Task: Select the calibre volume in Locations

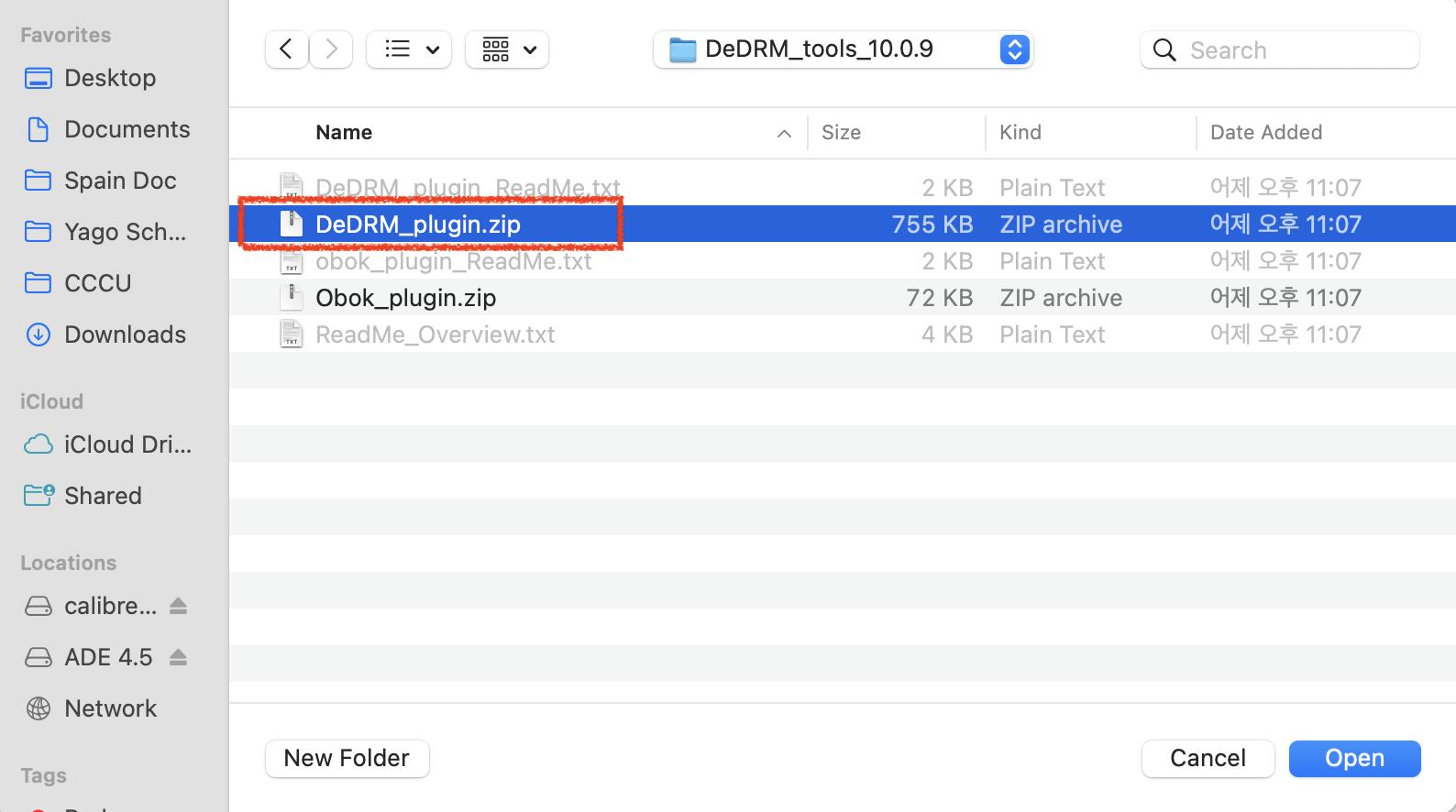Action: click(x=110, y=606)
